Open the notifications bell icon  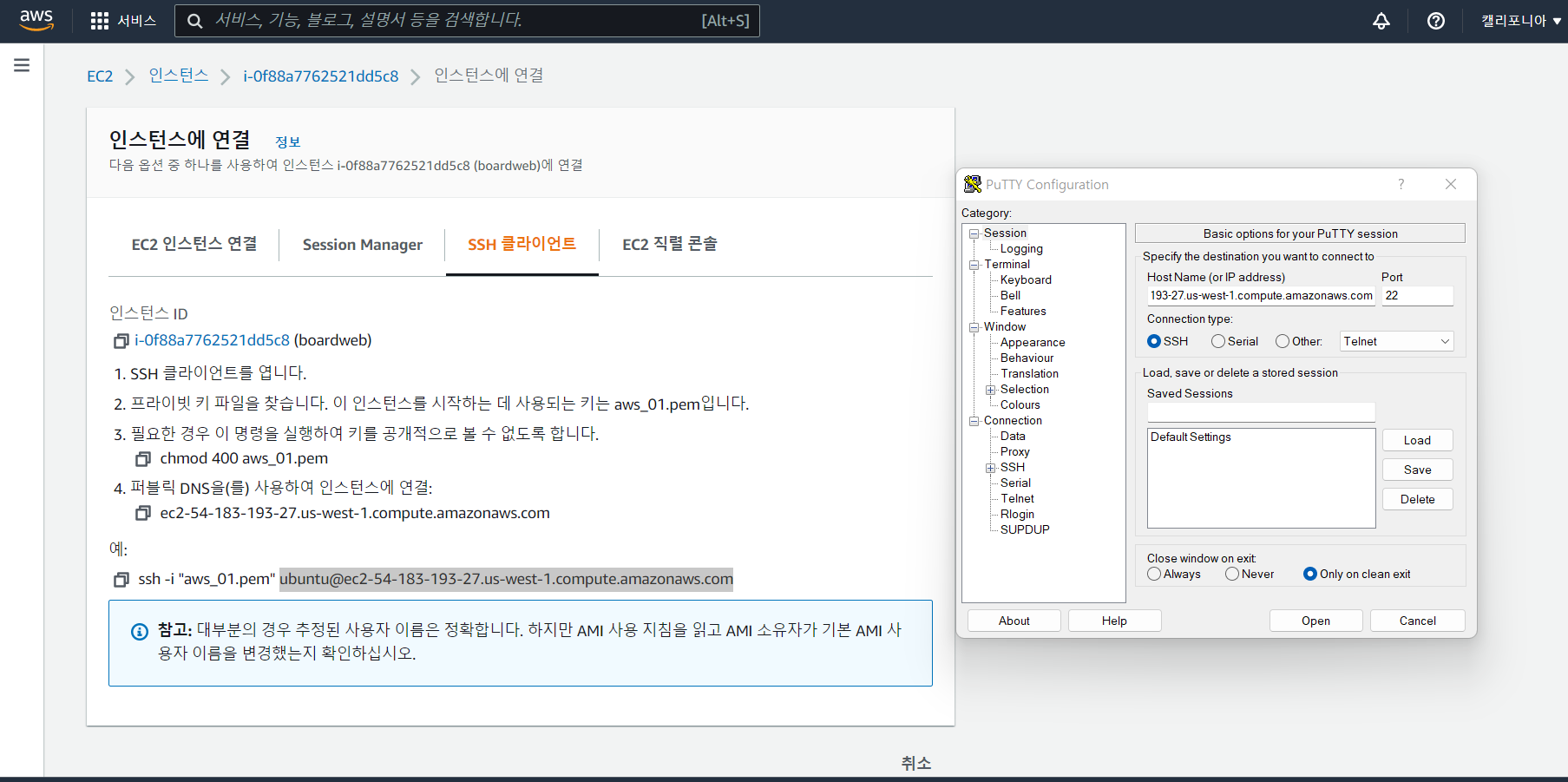point(1381,21)
